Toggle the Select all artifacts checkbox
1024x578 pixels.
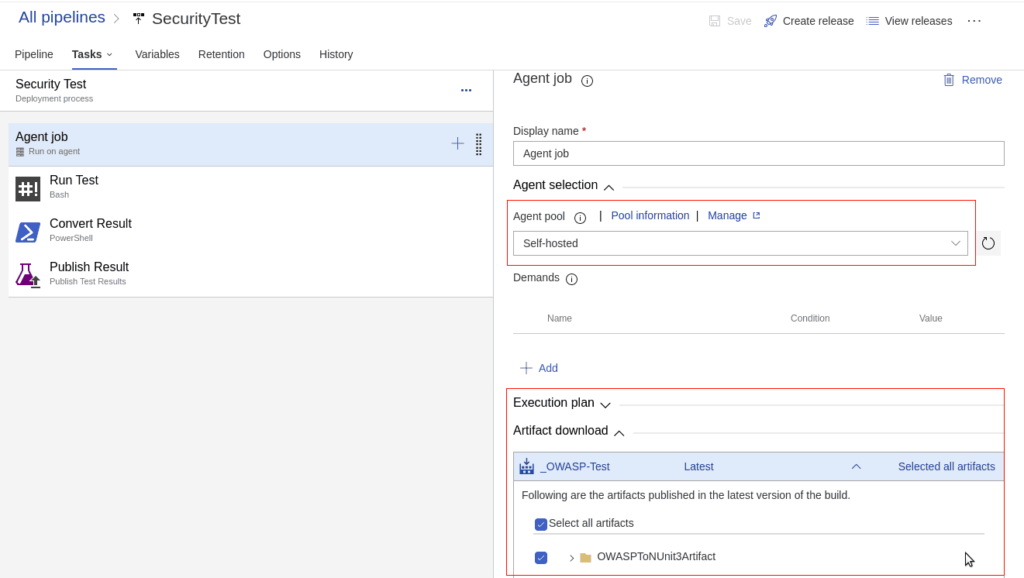[x=541, y=524]
